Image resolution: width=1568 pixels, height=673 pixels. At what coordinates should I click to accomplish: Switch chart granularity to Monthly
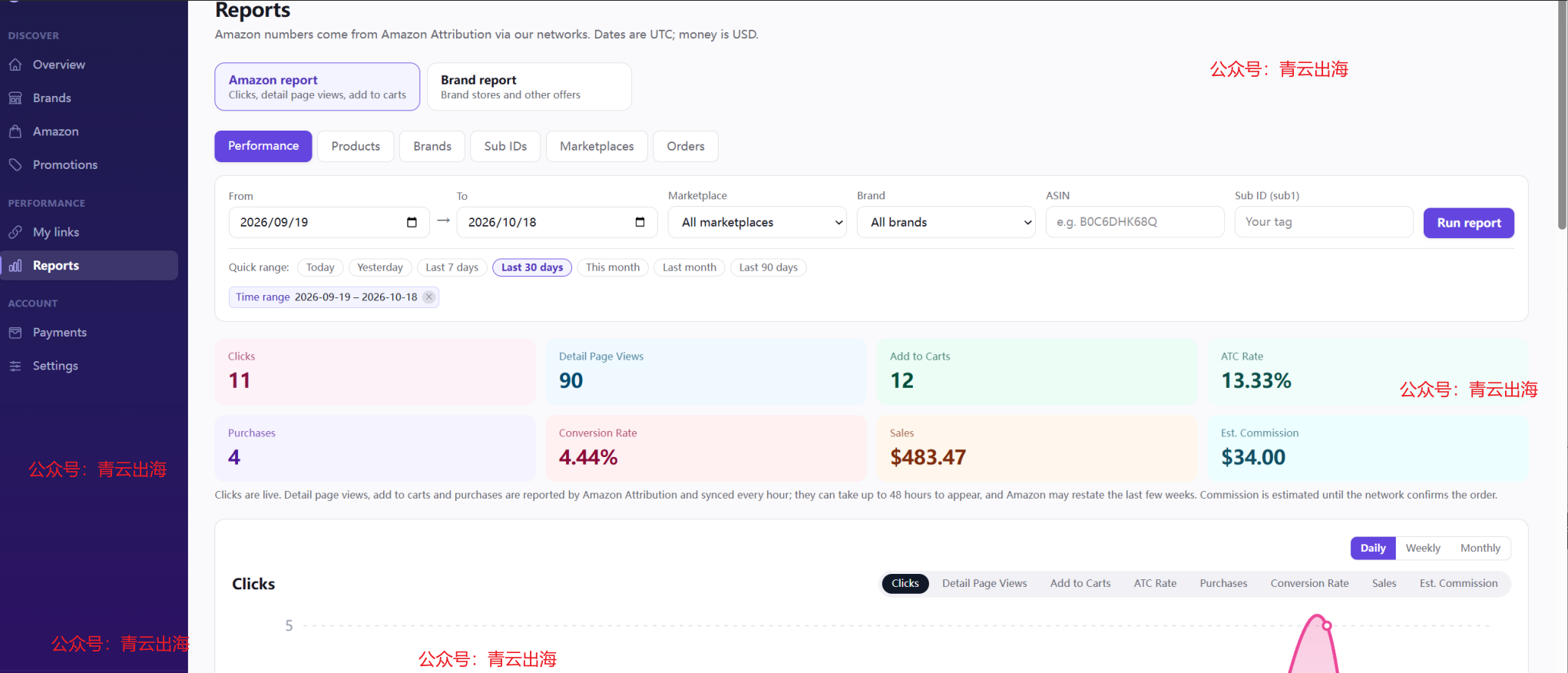pyautogui.click(x=1480, y=548)
